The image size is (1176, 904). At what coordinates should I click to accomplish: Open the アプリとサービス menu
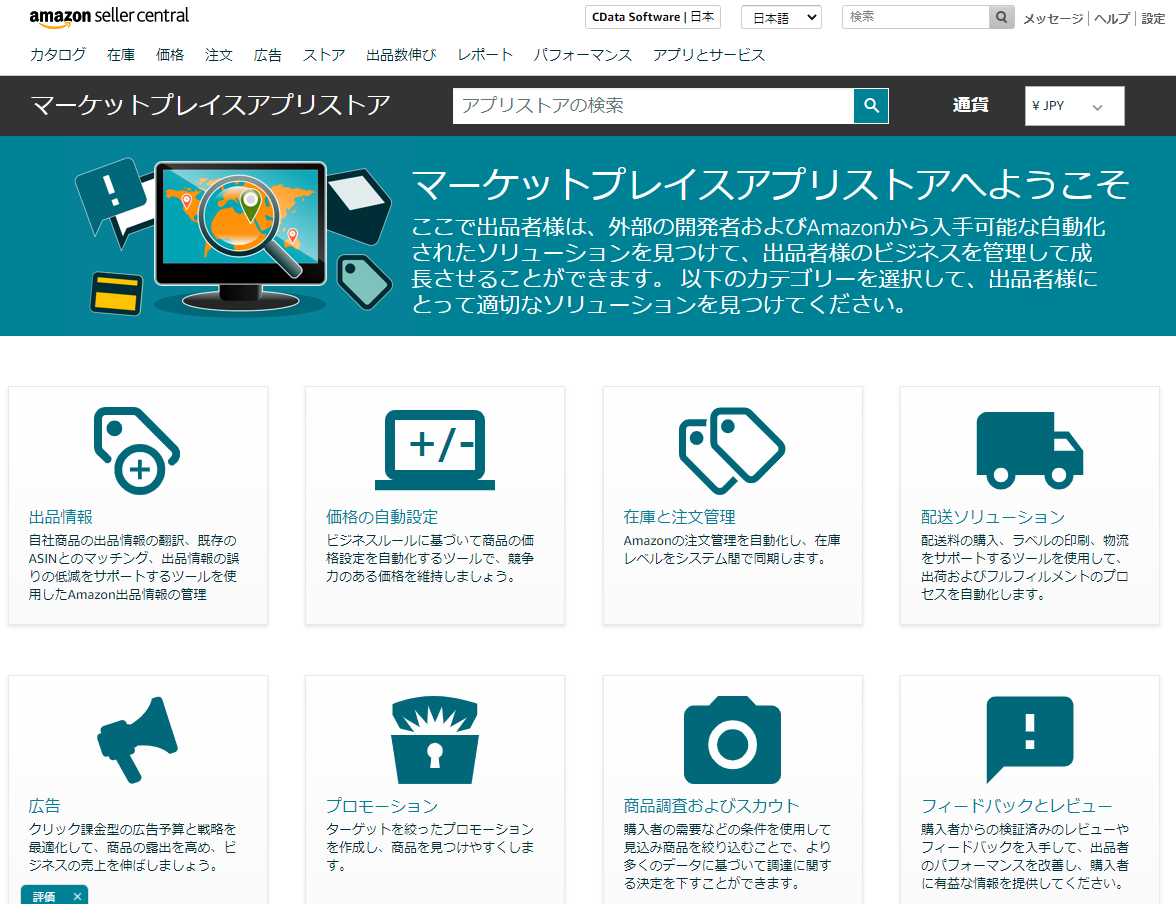709,55
